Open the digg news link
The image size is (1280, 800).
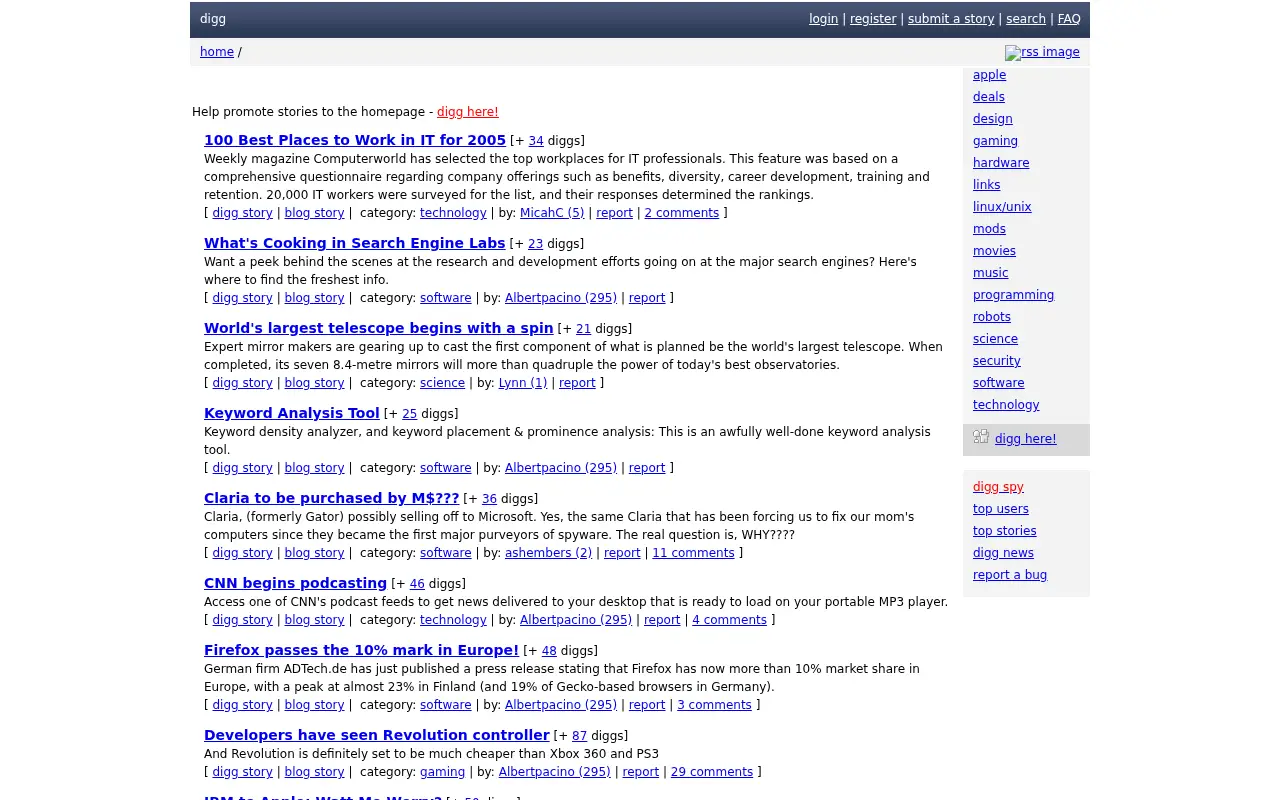coord(1004,553)
